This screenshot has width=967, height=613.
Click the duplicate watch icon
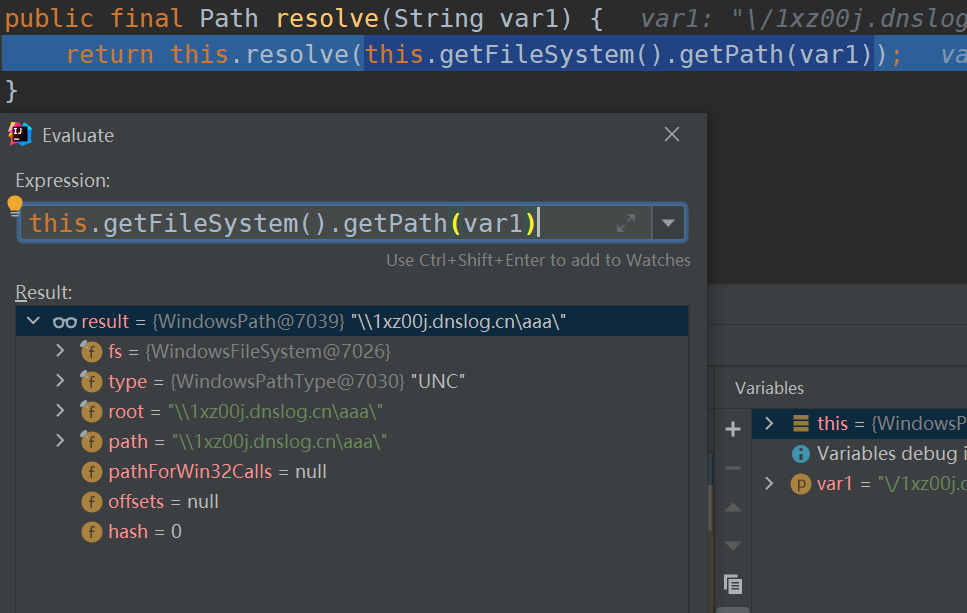733,583
